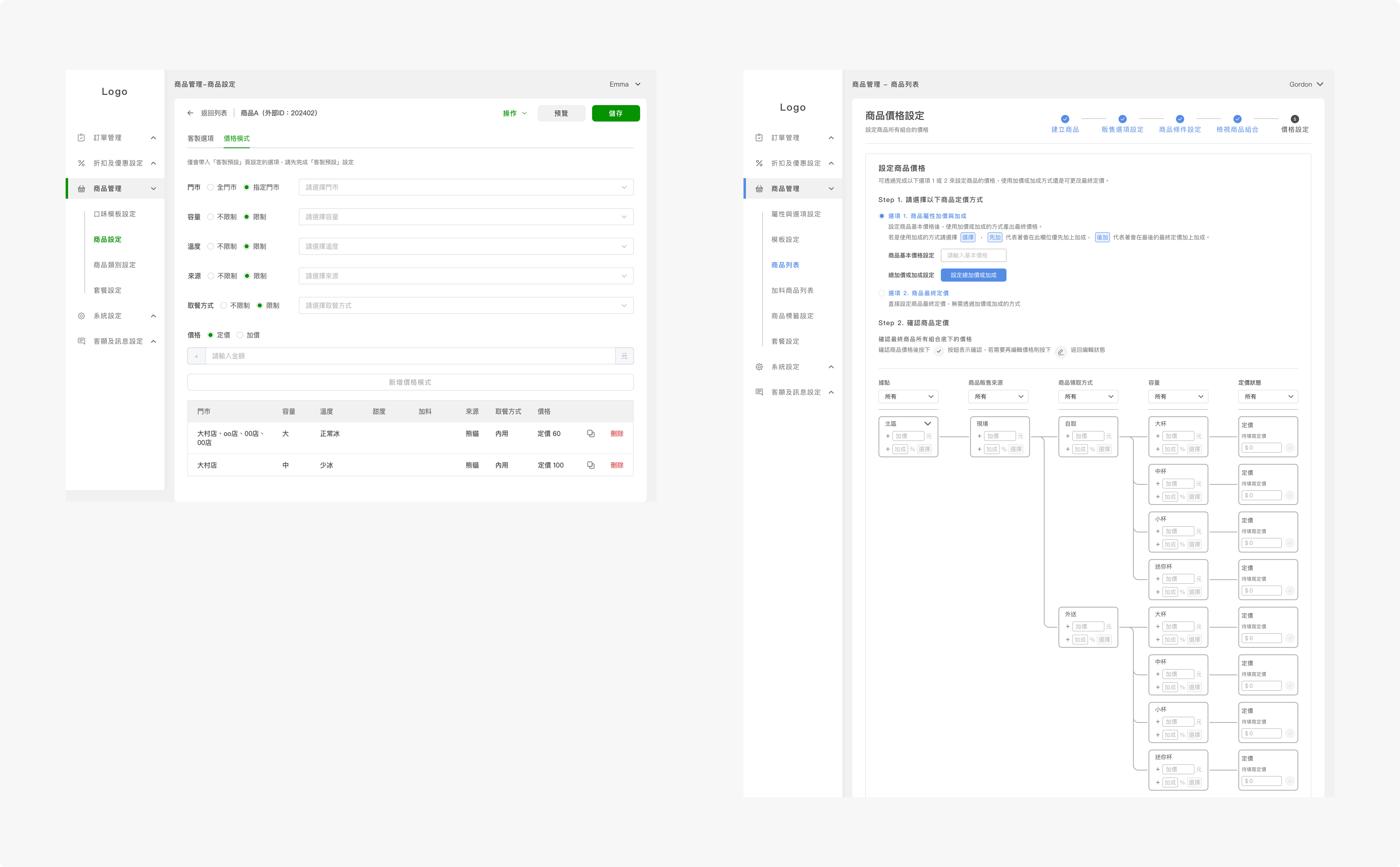1400x867 pixels.
Task: Open 屬性與選項設定 in Gordon sidebar
Action: click(x=796, y=214)
